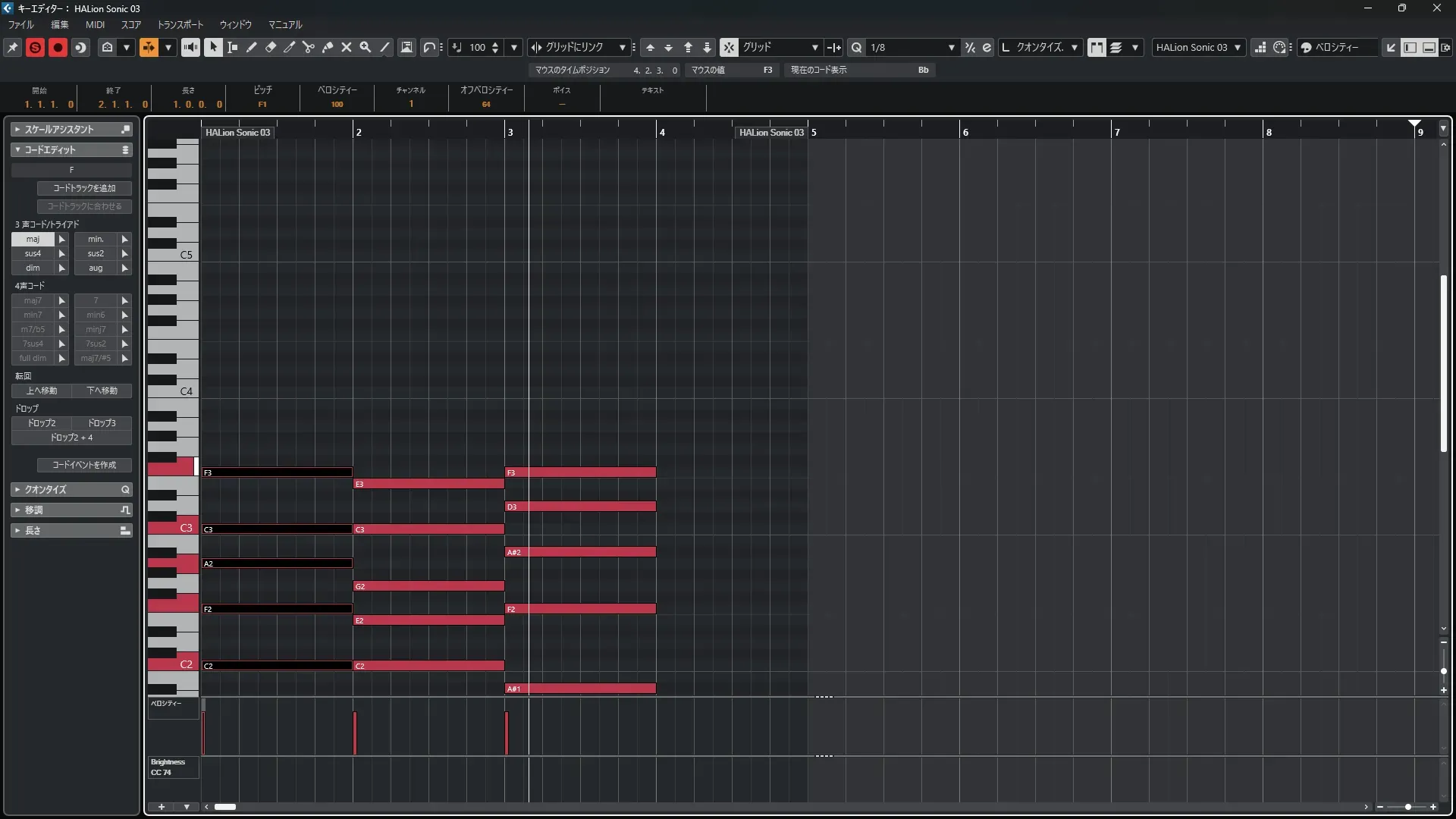Viewport: 1456px width, 819px height.
Task: Select the Split scissors tool
Action: (309, 47)
